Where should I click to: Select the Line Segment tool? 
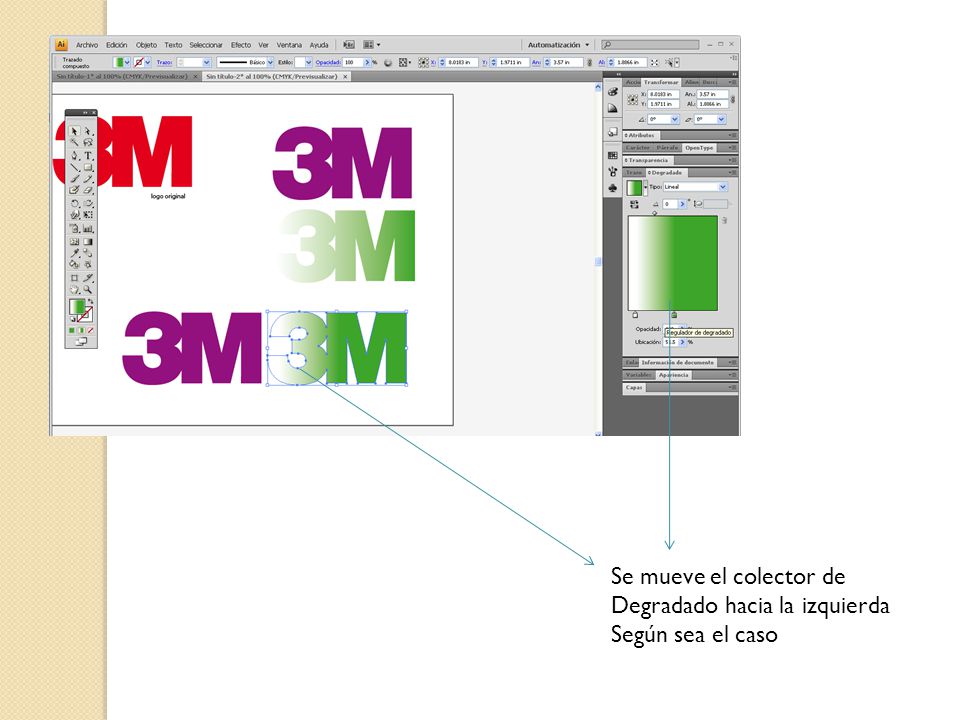pos(74,167)
